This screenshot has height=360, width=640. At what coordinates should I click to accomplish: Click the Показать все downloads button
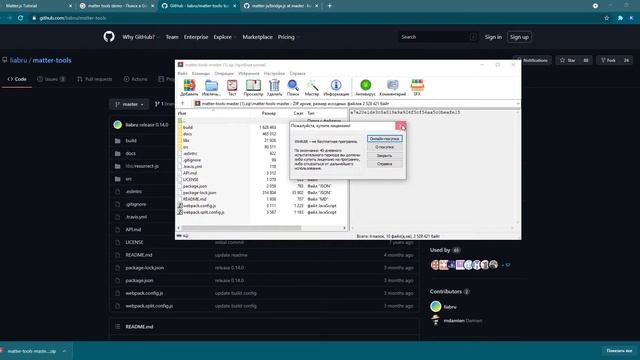[x=619, y=351]
